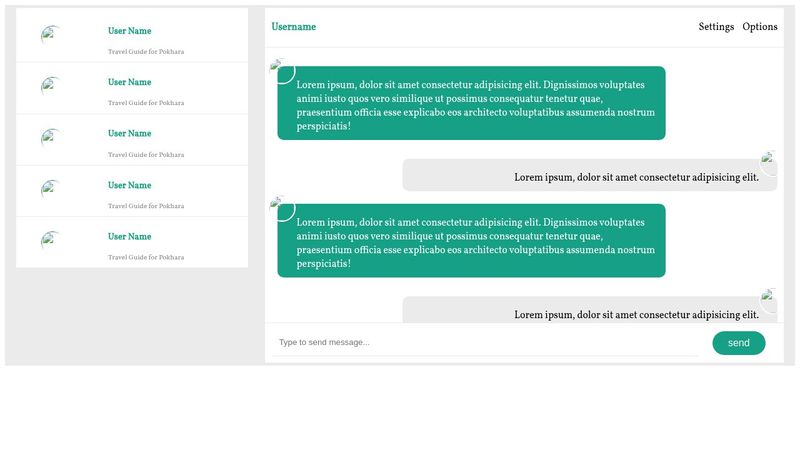Click the second green Lorem ipsum message bubble

tap(471, 241)
